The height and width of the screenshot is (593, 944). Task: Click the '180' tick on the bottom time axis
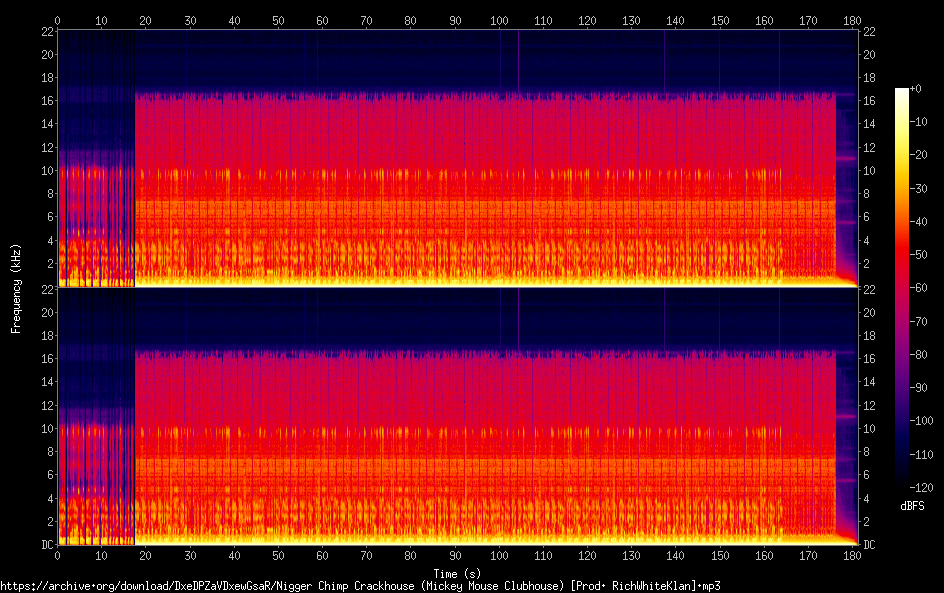click(x=853, y=555)
